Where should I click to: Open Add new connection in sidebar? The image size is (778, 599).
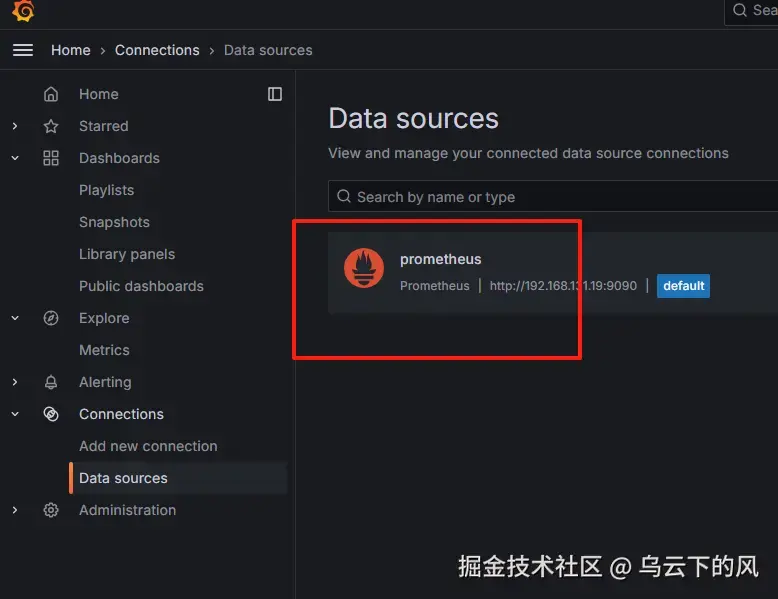(x=148, y=446)
